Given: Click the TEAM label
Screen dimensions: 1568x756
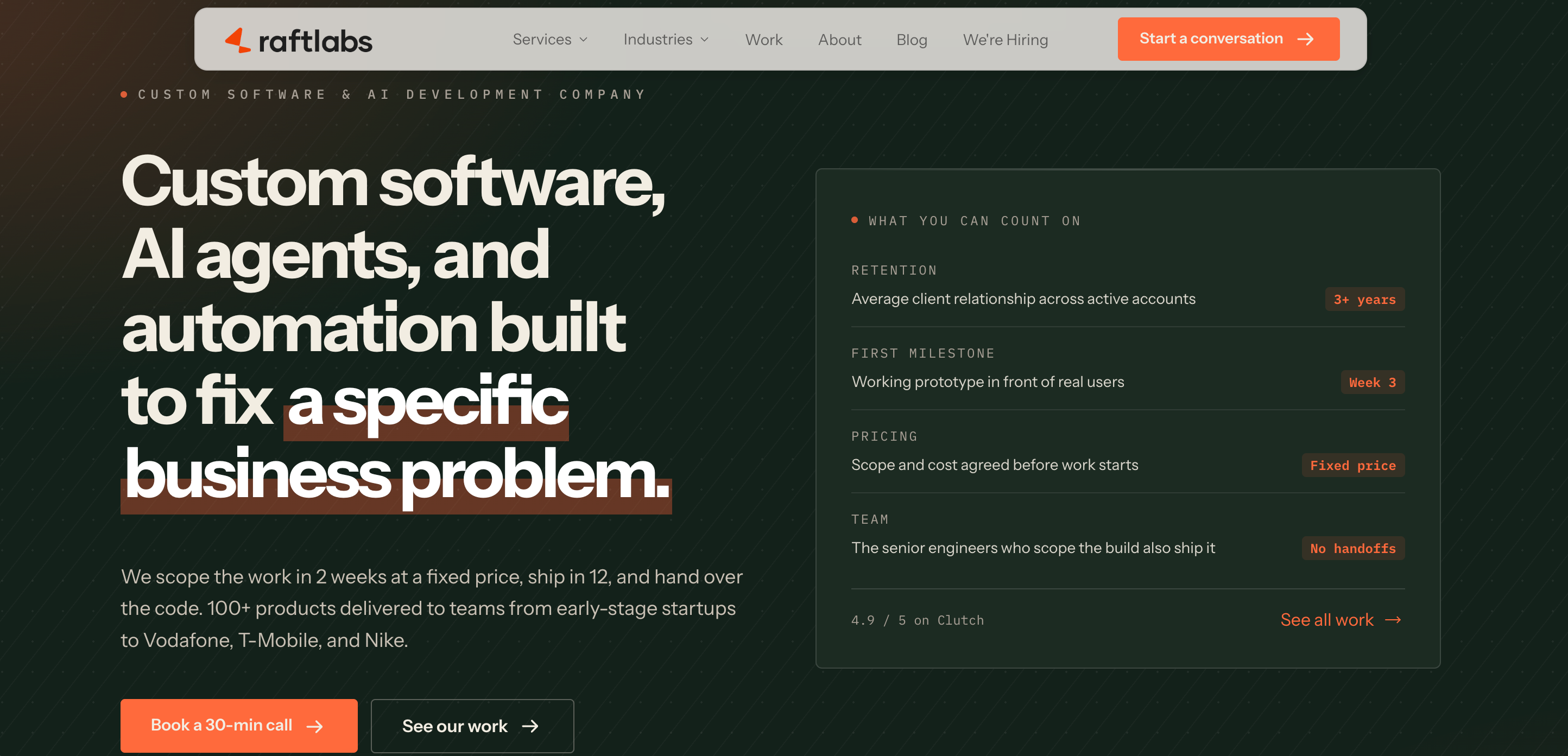Looking at the screenshot, I should click(x=870, y=519).
